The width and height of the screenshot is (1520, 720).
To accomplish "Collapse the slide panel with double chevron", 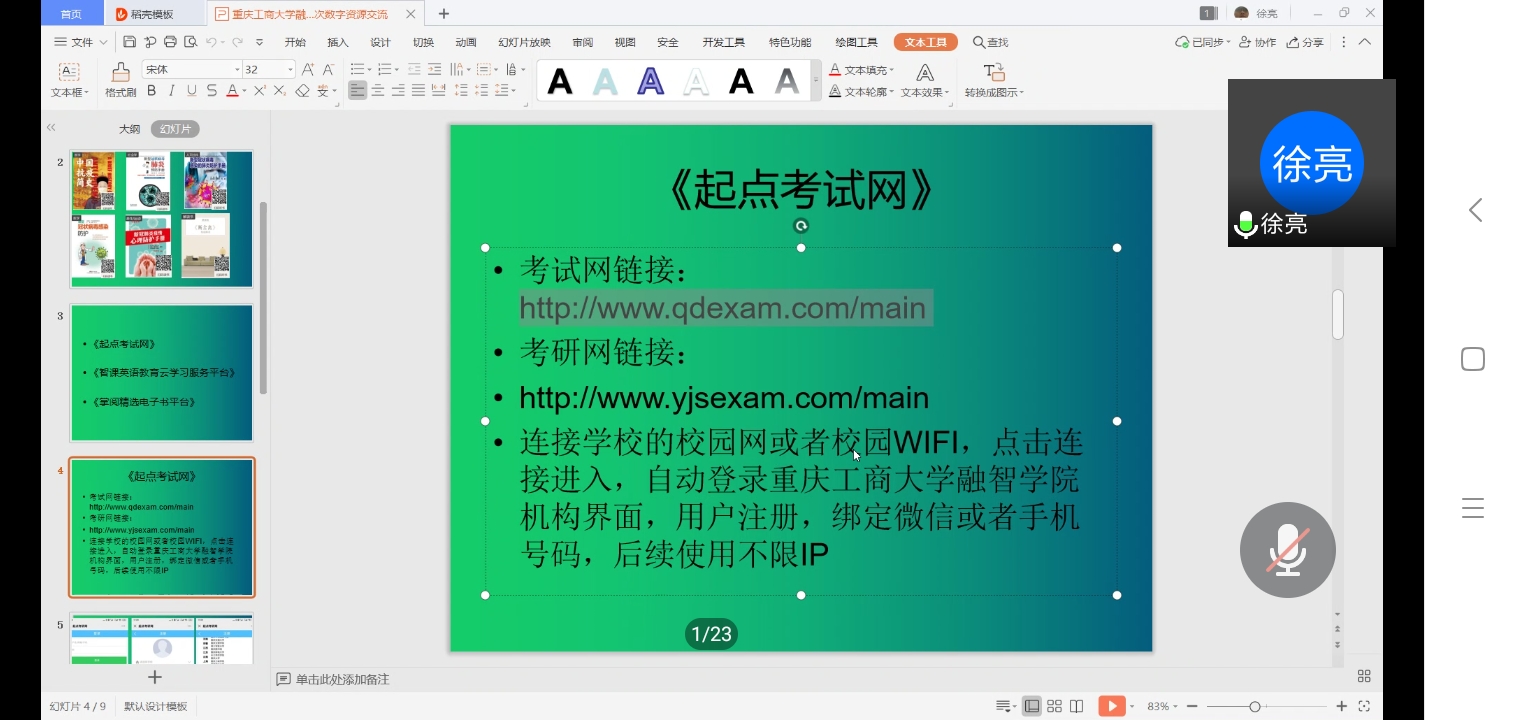I will pyautogui.click(x=51, y=128).
